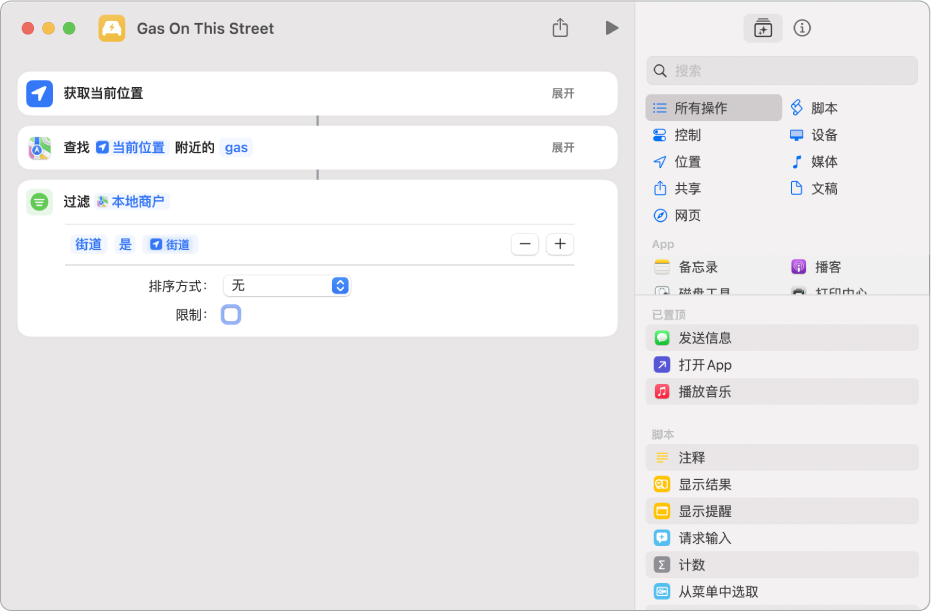Minimize the shortcut editor window
This screenshot has height=612, width=931.
pos(49,28)
